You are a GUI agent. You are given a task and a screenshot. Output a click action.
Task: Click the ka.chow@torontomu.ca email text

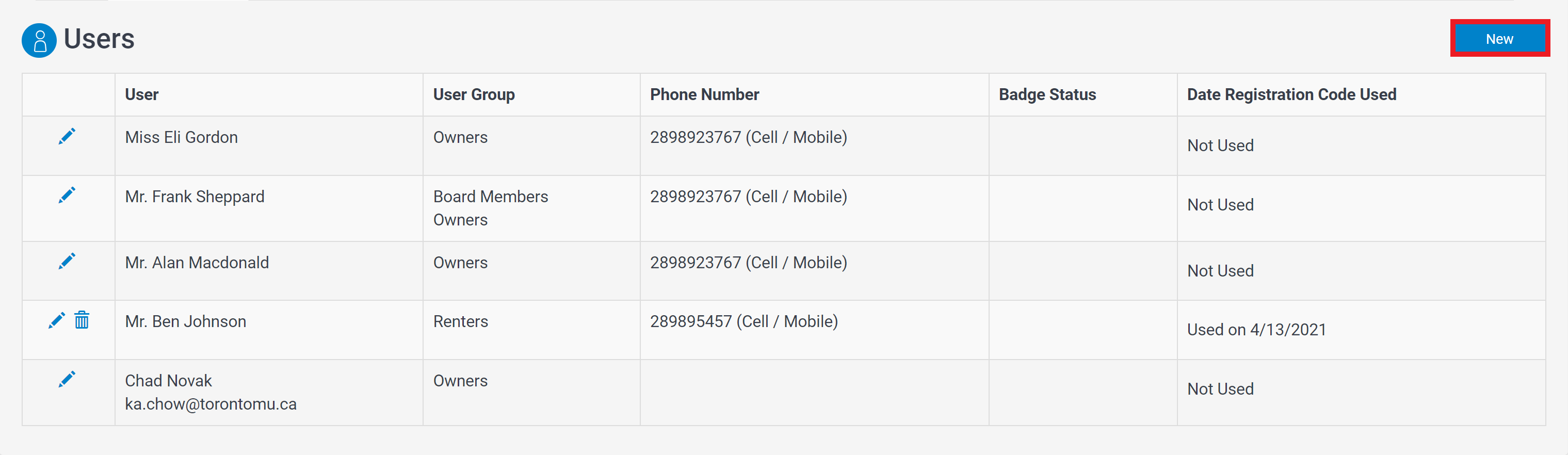point(211,404)
